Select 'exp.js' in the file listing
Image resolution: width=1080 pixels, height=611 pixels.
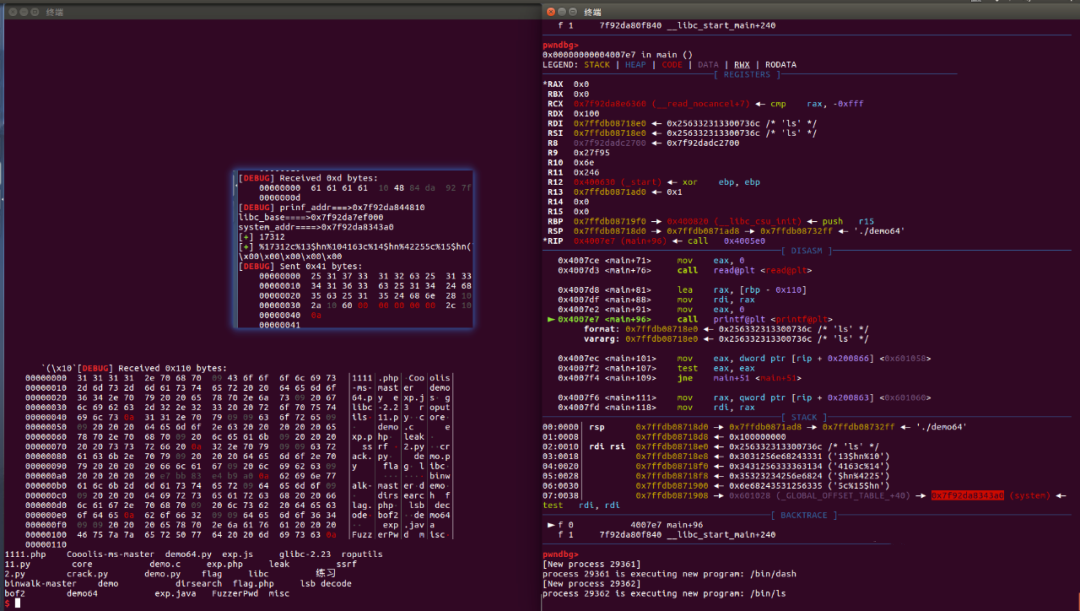(237, 554)
